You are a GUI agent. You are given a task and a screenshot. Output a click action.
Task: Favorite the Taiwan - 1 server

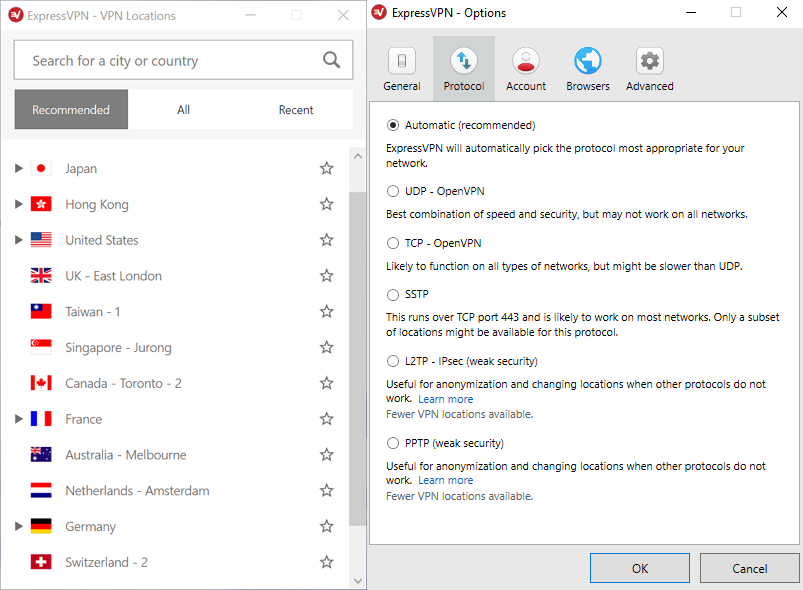pyautogui.click(x=326, y=311)
